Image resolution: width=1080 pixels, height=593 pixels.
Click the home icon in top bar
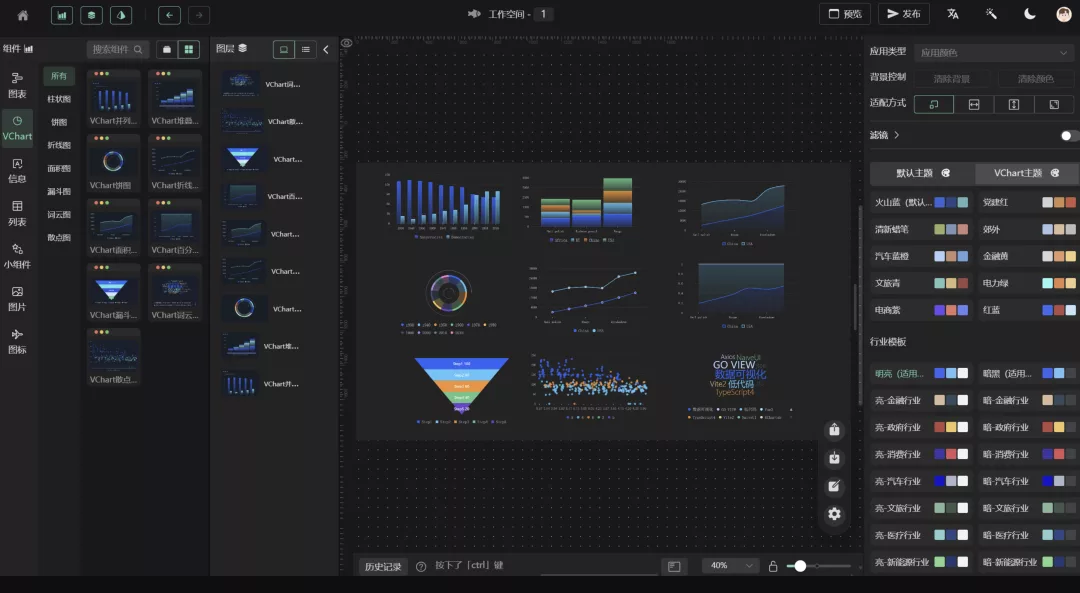(23, 15)
